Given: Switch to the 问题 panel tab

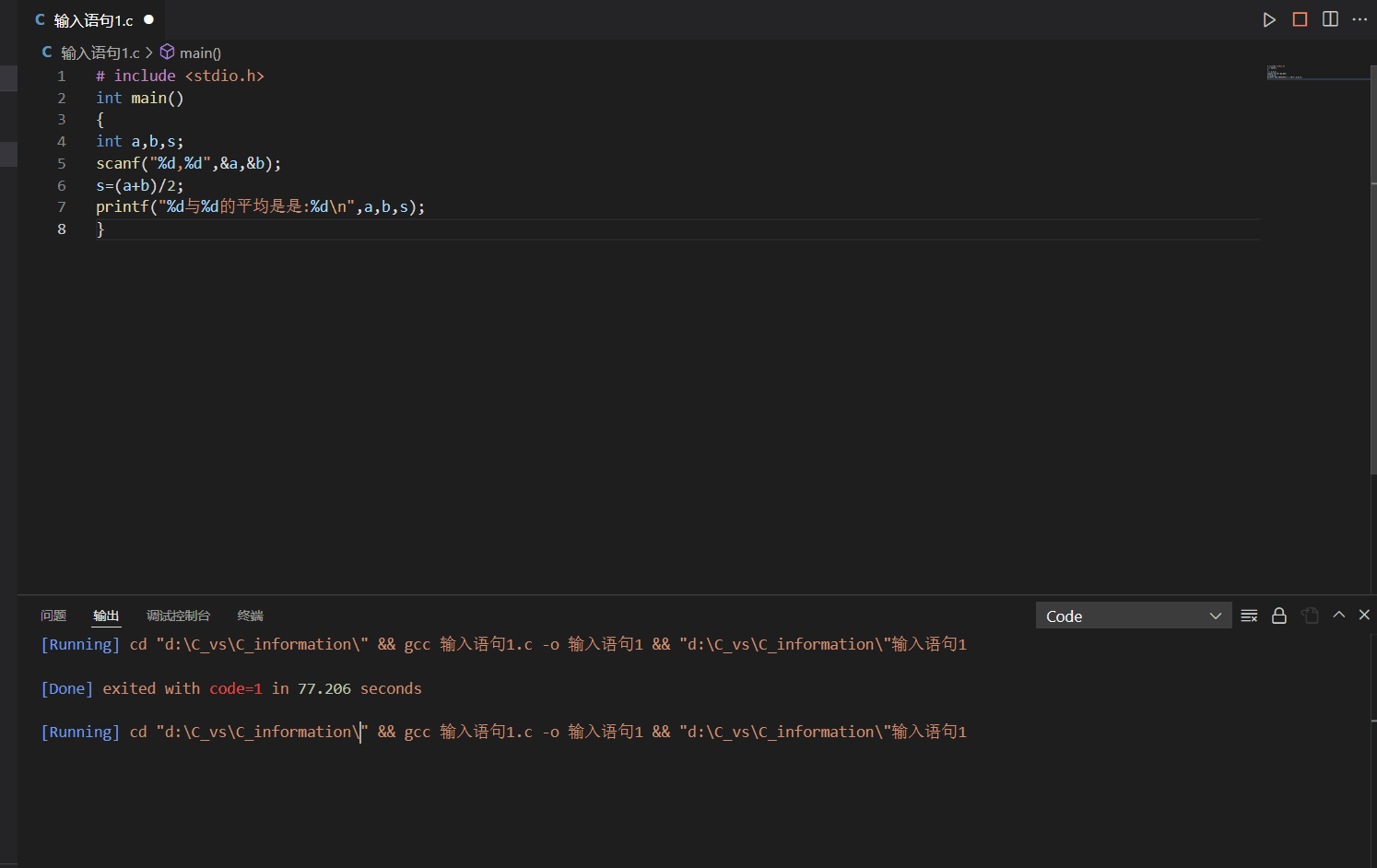Looking at the screenshot, I should pos(53,616).
